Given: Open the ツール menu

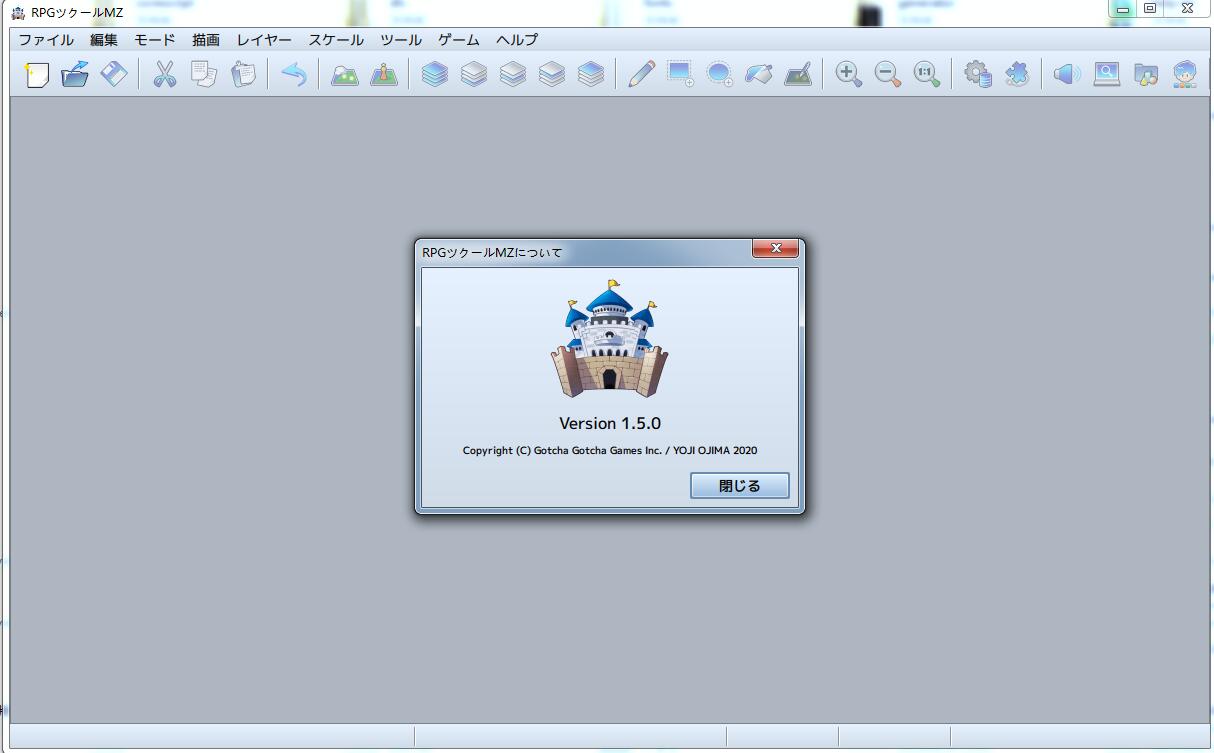Looking at the screenshot, I should click(401, 40).
